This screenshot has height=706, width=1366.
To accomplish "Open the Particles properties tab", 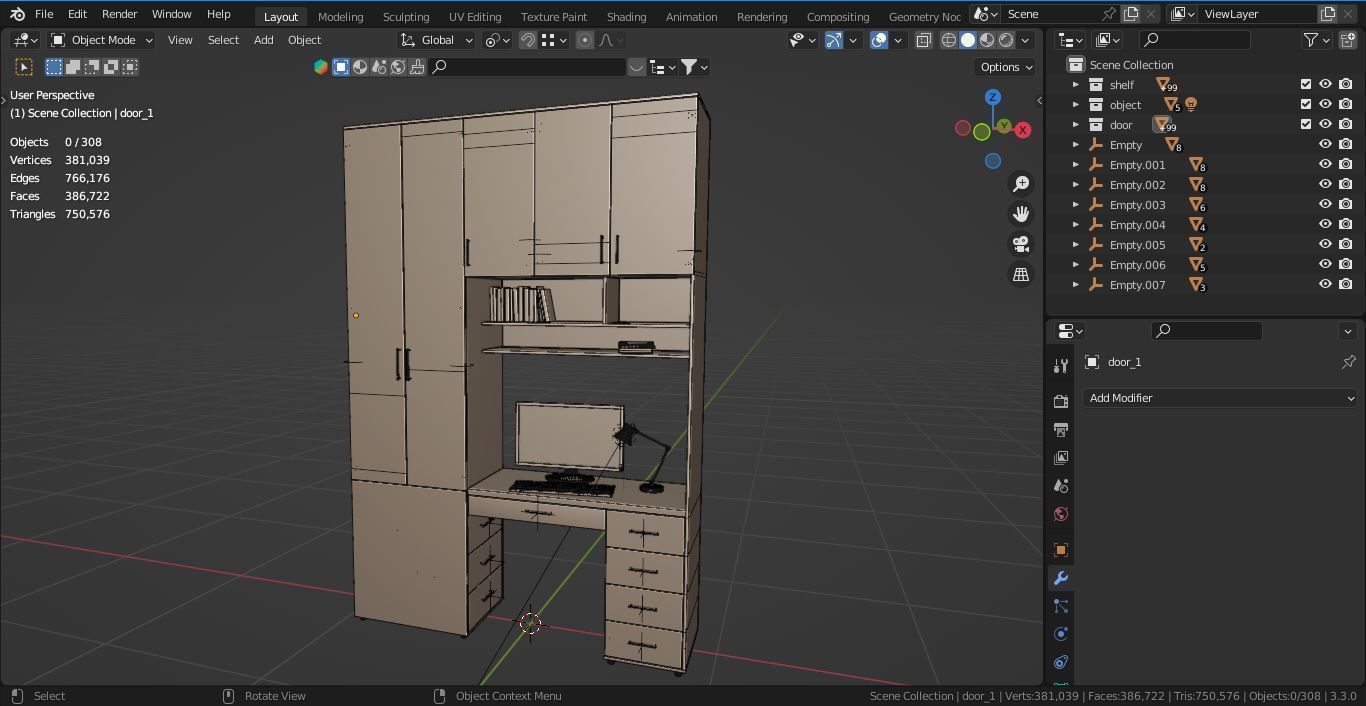I will (1061, 606).
